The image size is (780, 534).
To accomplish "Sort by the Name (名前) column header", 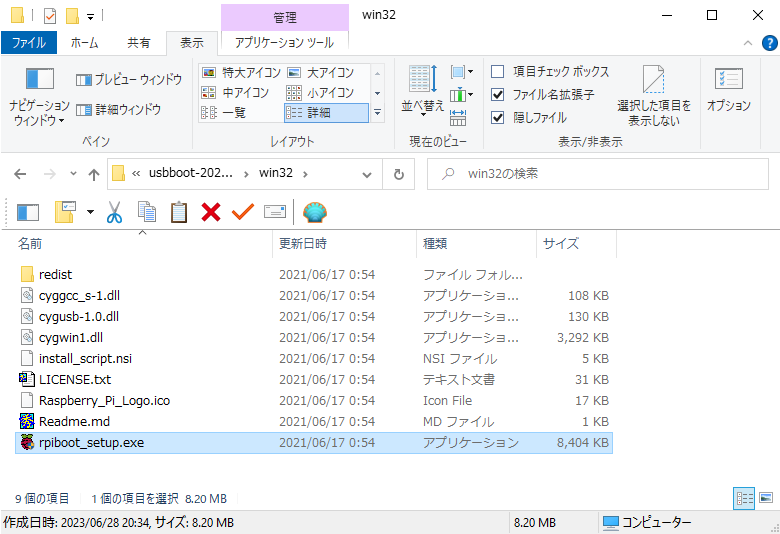I will [143, 244].
